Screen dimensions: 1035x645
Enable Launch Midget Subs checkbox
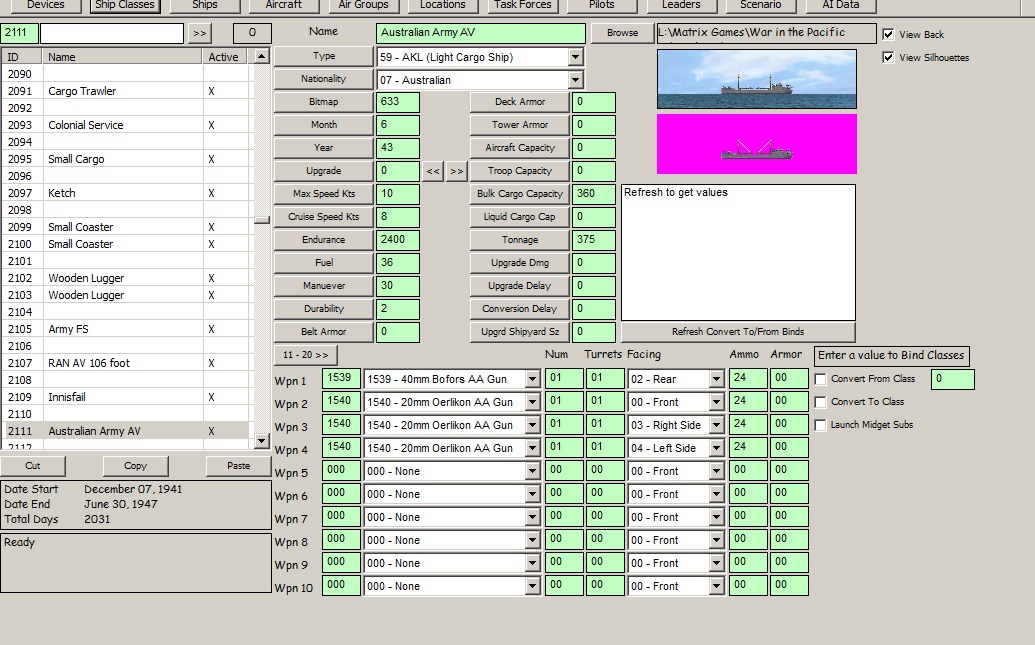click(x=820, y=425)
